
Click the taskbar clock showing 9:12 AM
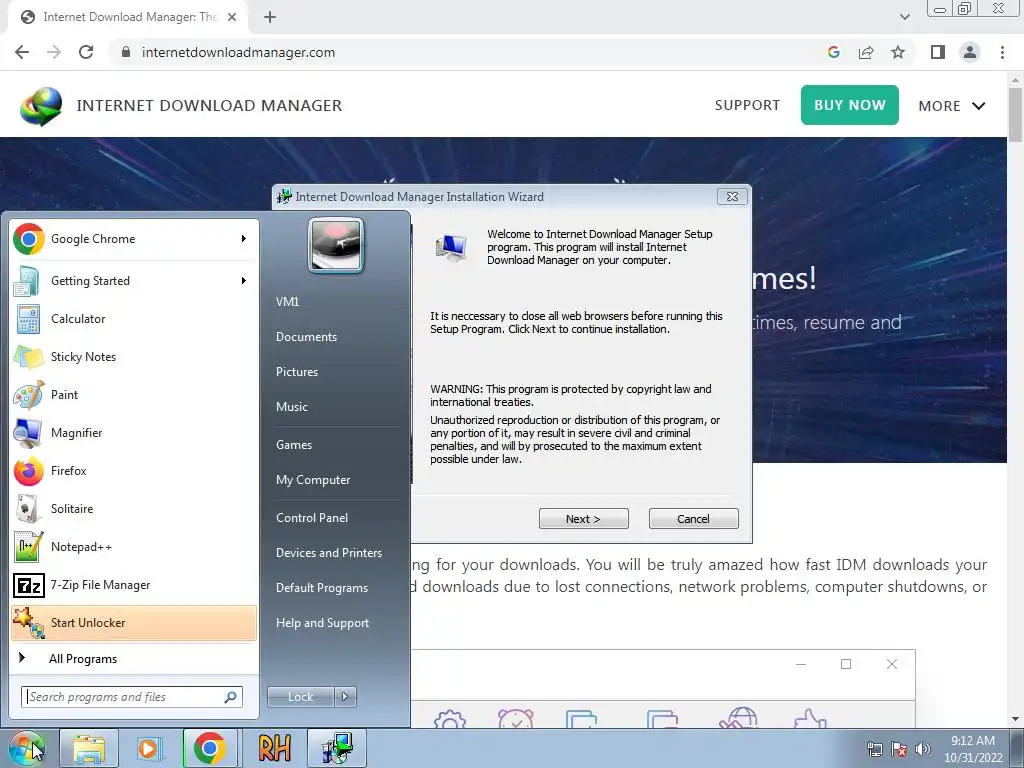[973, 749]
